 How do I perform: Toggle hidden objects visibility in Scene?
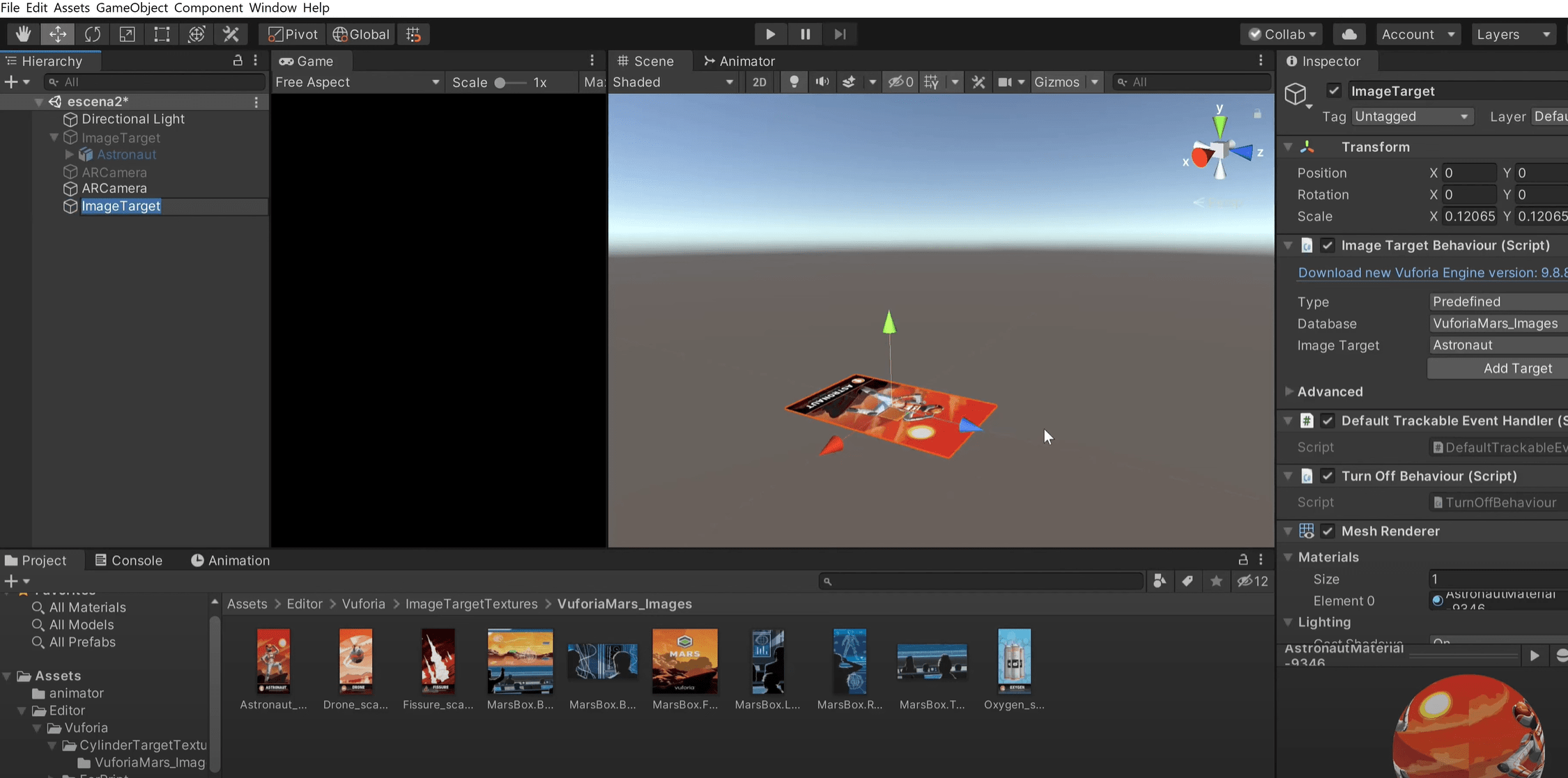click(900, 82)
